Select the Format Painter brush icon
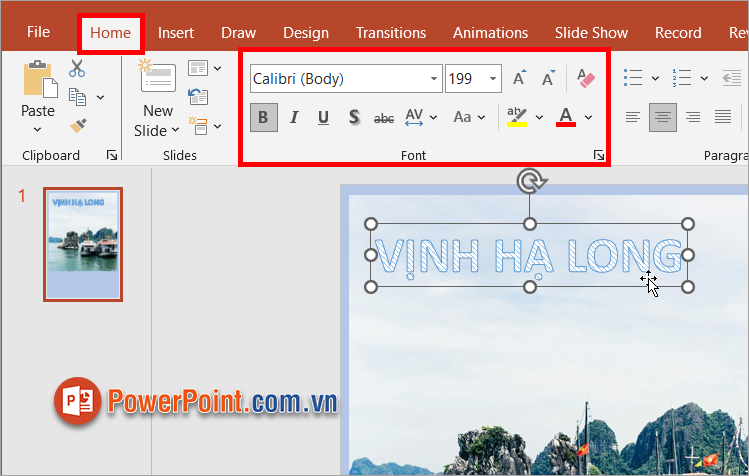 point(77,125)
